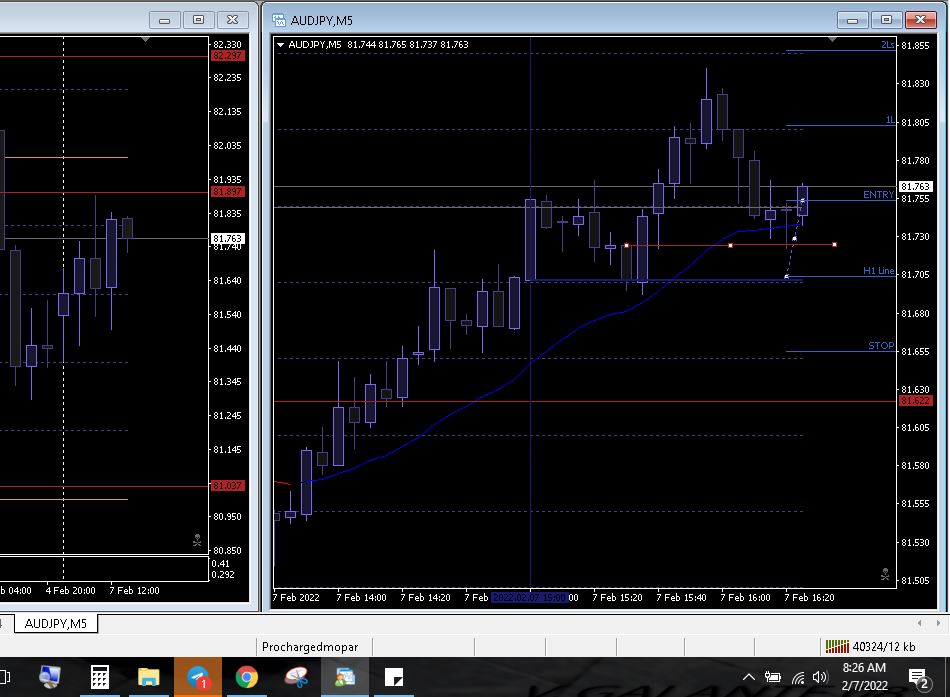Click the connection status bars icon
The image size is (950, 697).
tap(837, 647)
